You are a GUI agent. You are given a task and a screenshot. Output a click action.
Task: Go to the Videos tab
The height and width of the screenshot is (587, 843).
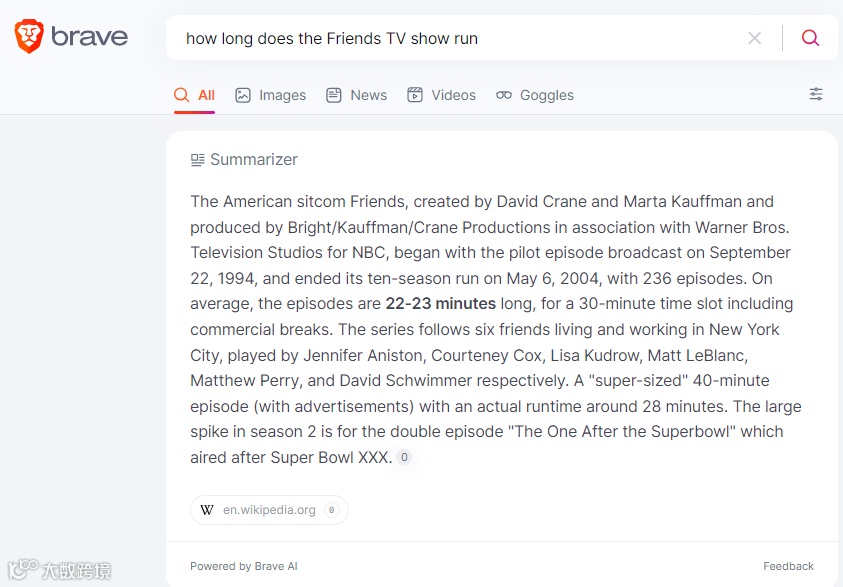[x=441, y=95]
